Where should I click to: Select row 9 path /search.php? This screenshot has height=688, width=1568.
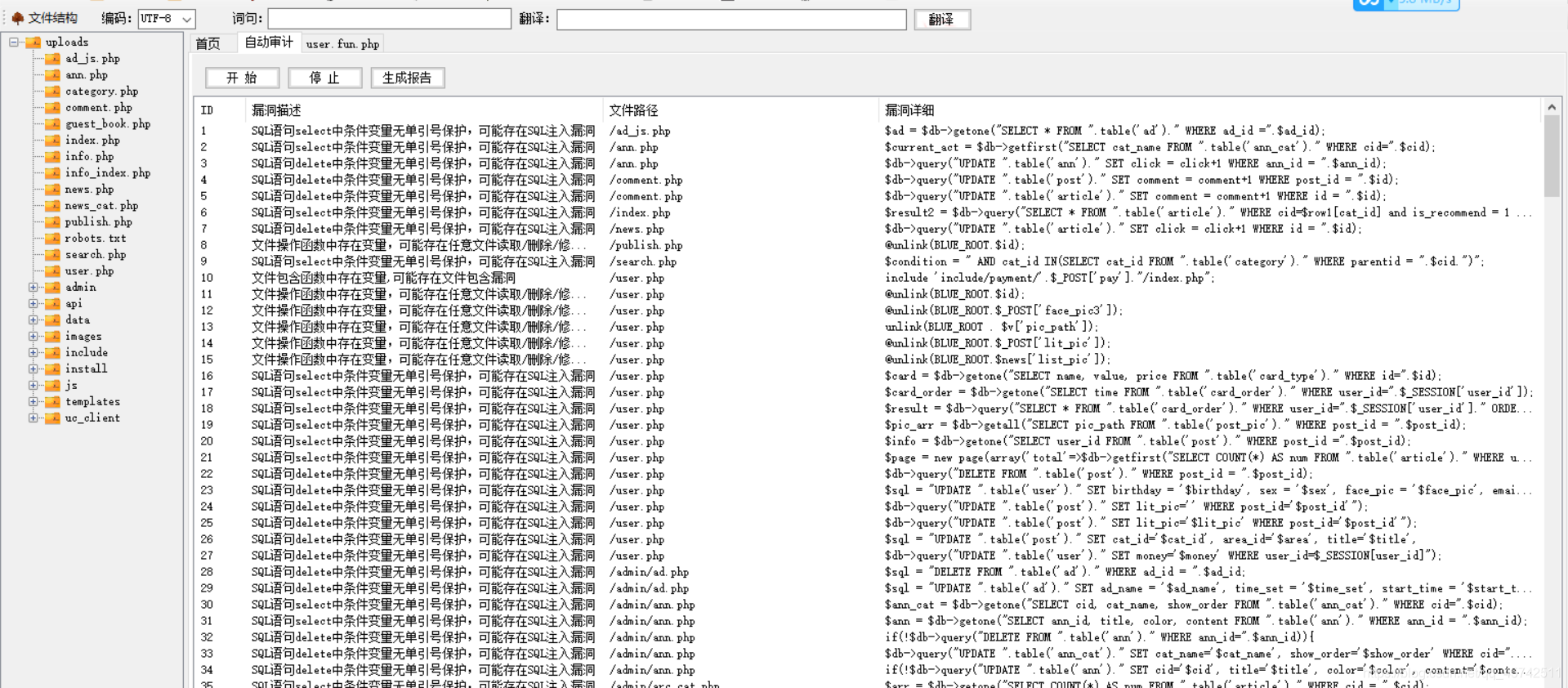[643, 261]
